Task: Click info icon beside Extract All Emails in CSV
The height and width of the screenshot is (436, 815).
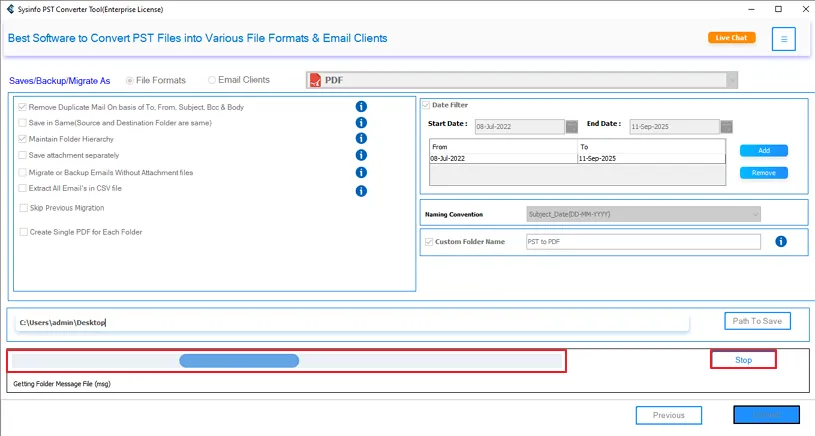Action: 361,190
